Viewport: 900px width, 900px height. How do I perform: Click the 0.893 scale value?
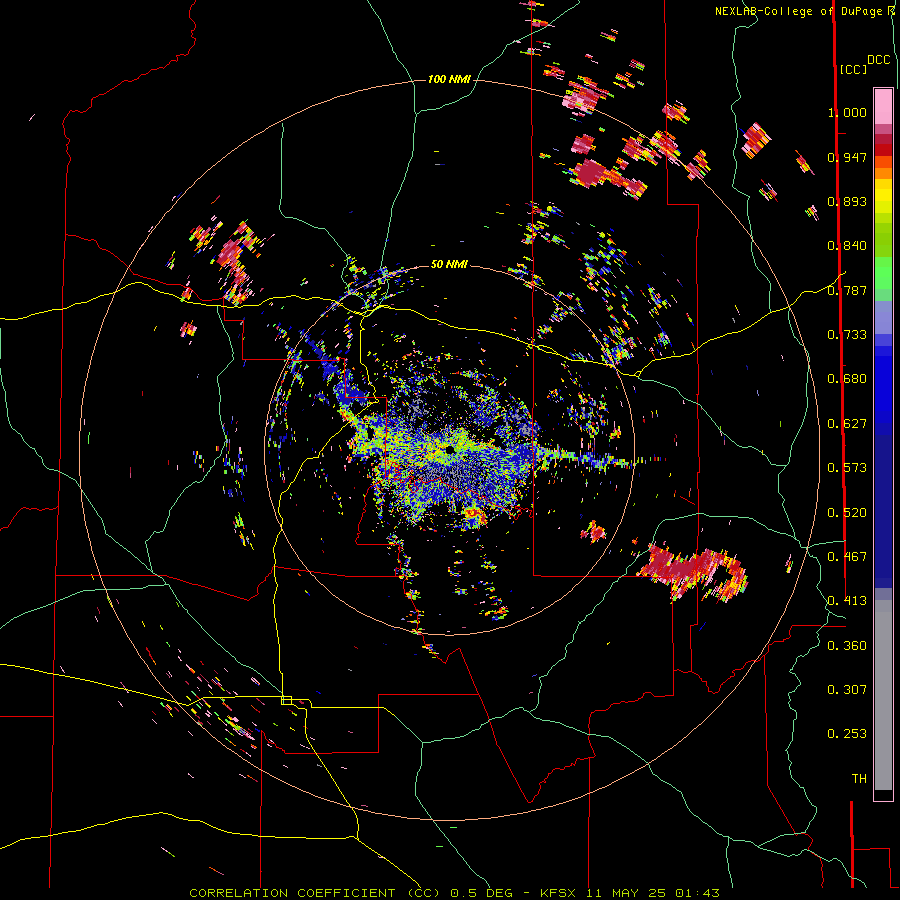[x=847, y=201]
